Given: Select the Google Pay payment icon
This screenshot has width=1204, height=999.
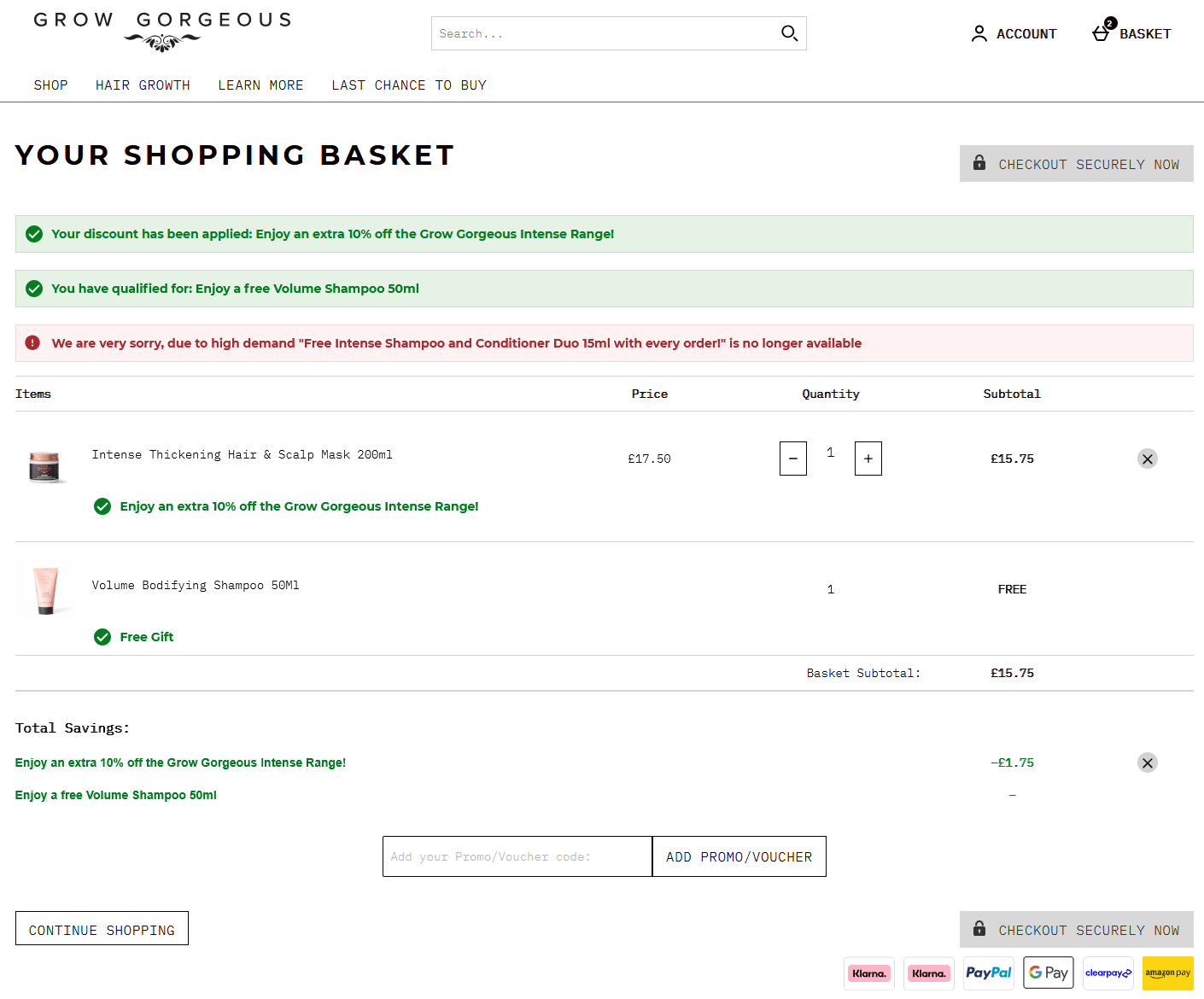Looking at the screenshot, I should click(1048, 973).
